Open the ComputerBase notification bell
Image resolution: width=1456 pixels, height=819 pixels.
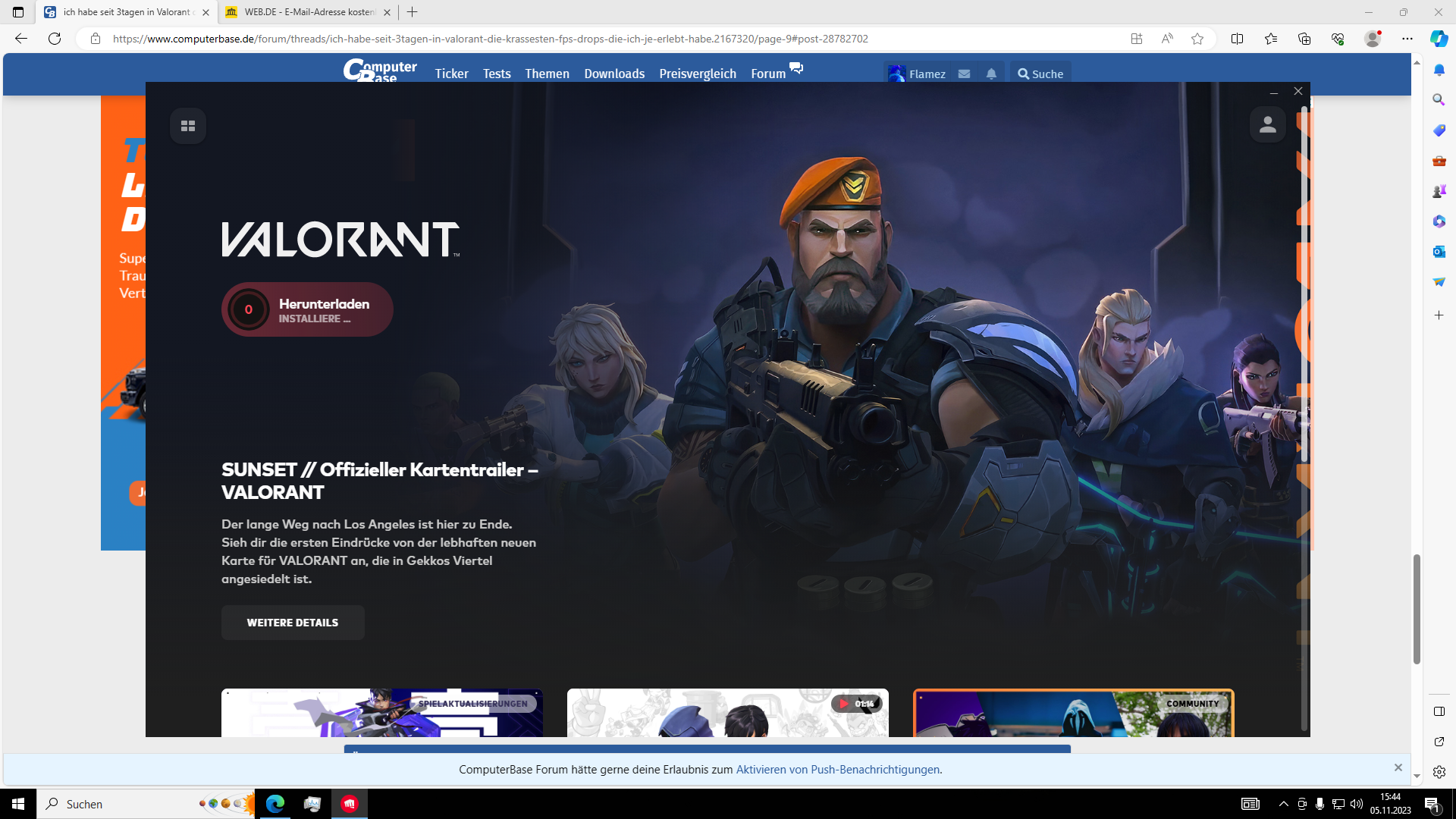[x=991, y=74]
